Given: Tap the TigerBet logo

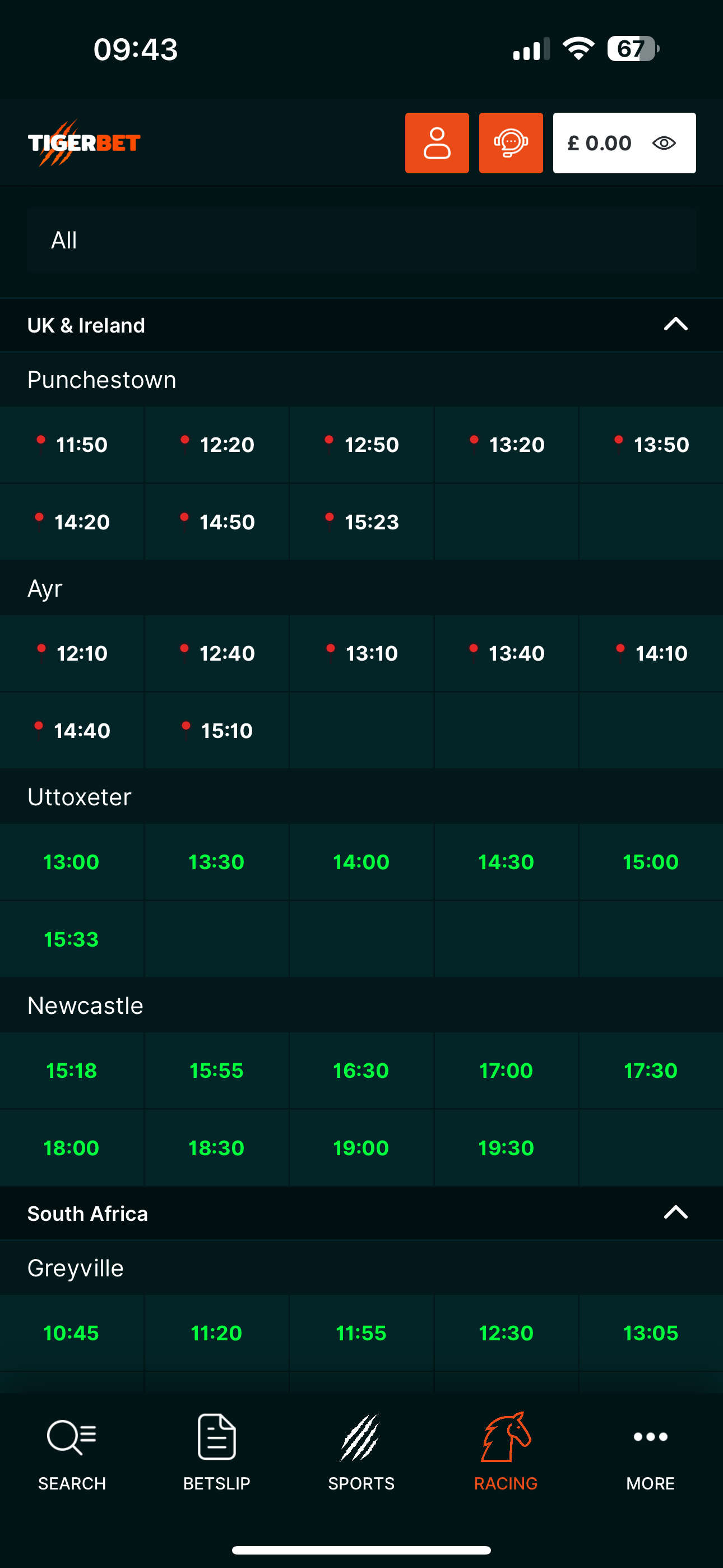Looking at the screenshot, I should pyautogui.click(x=84, y=143).
